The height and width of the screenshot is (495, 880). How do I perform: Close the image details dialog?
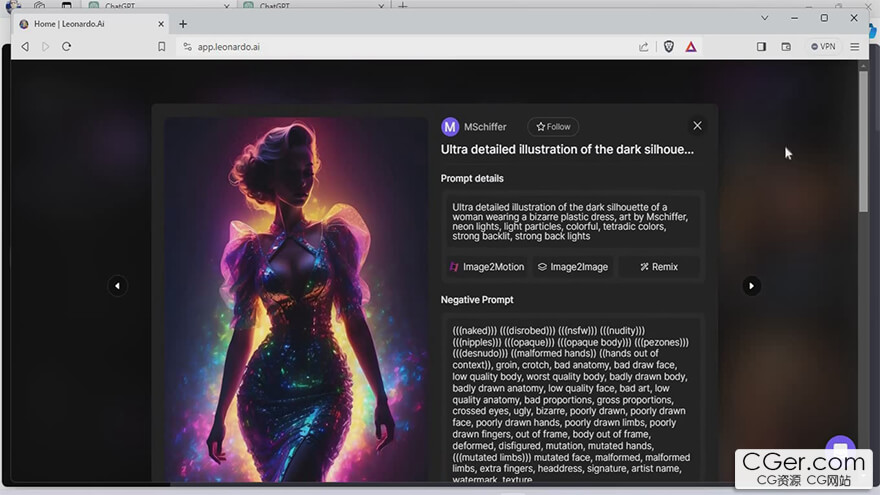coord(697,126)
